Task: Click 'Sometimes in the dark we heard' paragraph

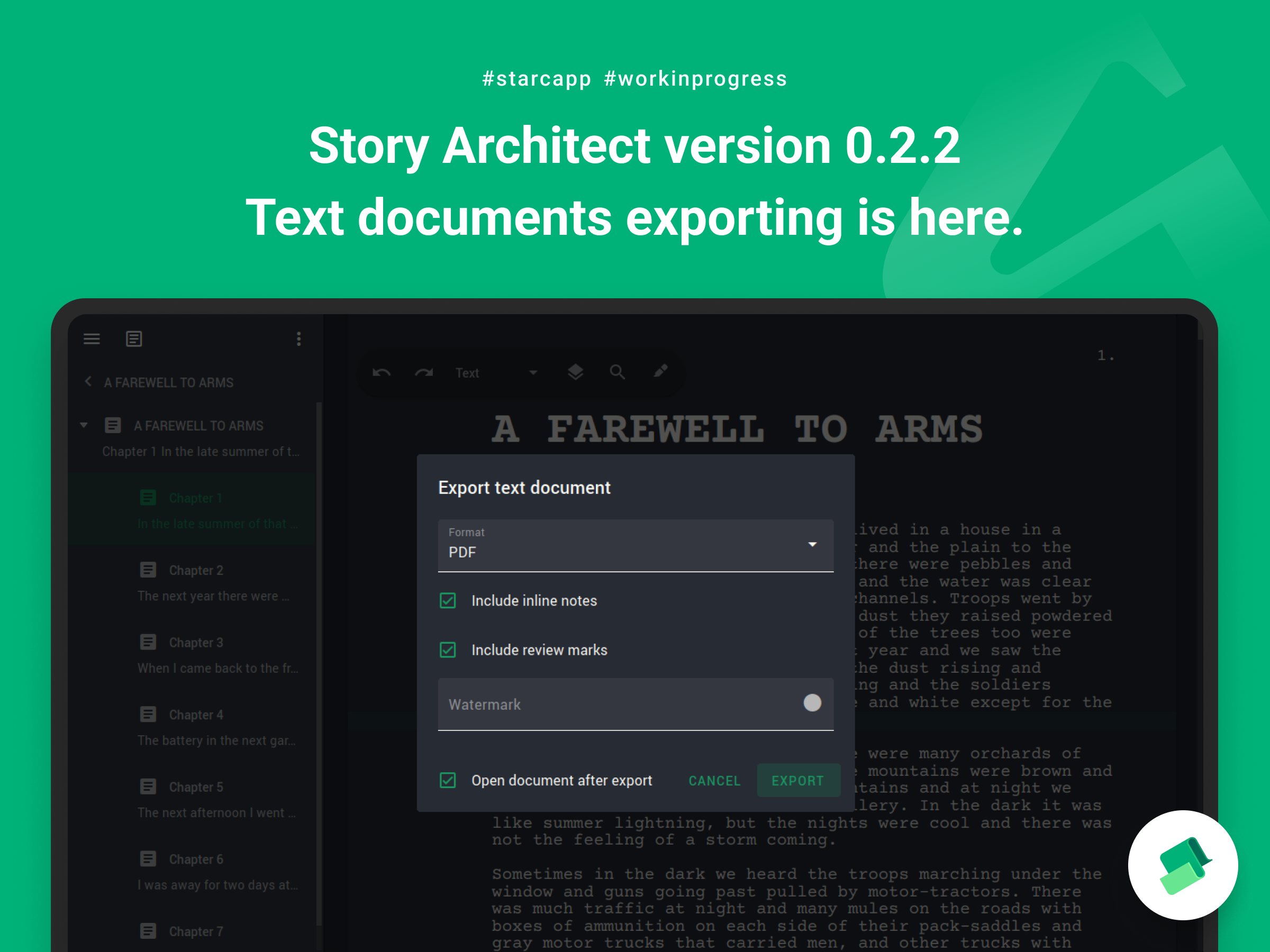Action: [x=797, y=909]
